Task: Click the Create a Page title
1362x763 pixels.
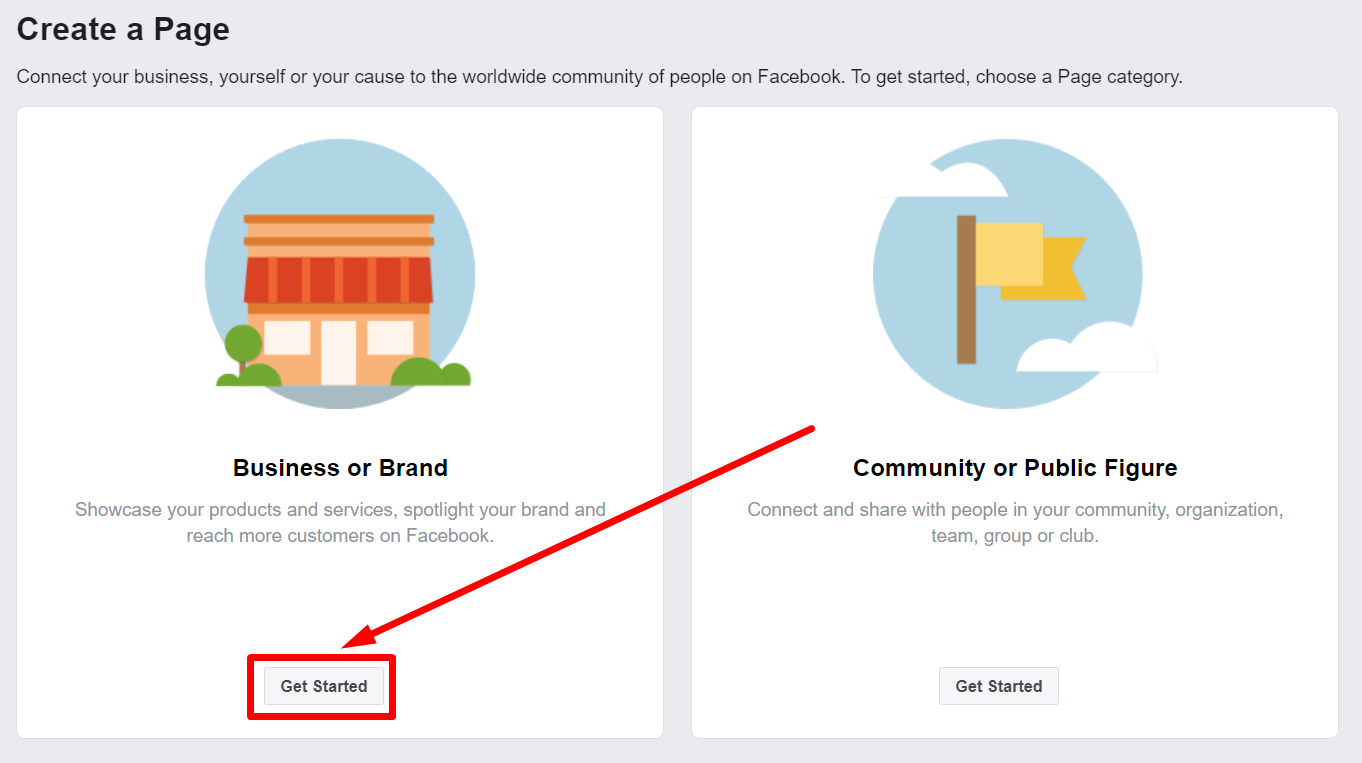Action: (x=123, y=29)
